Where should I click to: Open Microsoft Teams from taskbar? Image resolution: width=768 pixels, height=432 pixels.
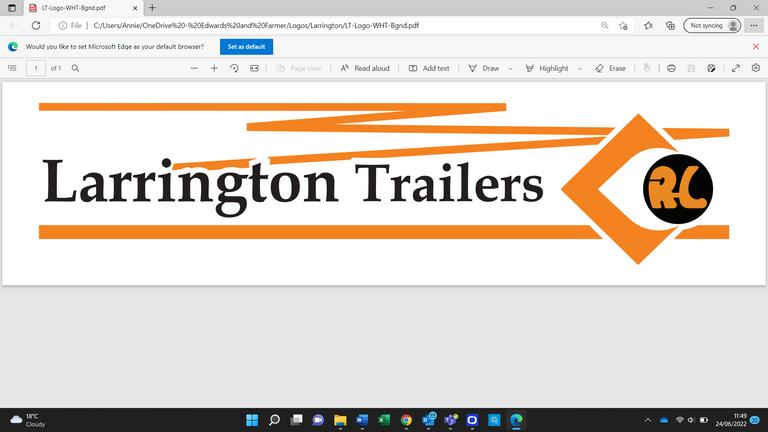click(450, 420)
